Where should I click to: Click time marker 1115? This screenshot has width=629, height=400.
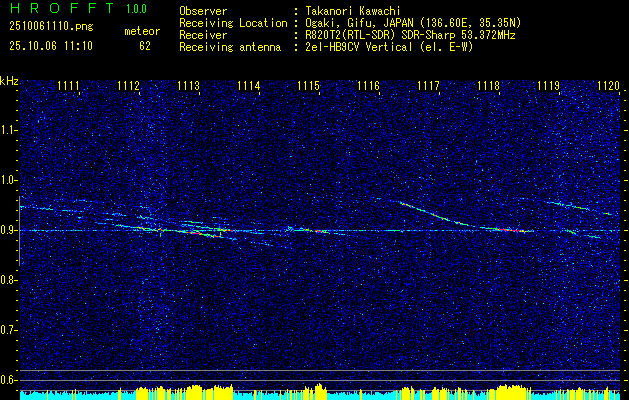point(308,86)
